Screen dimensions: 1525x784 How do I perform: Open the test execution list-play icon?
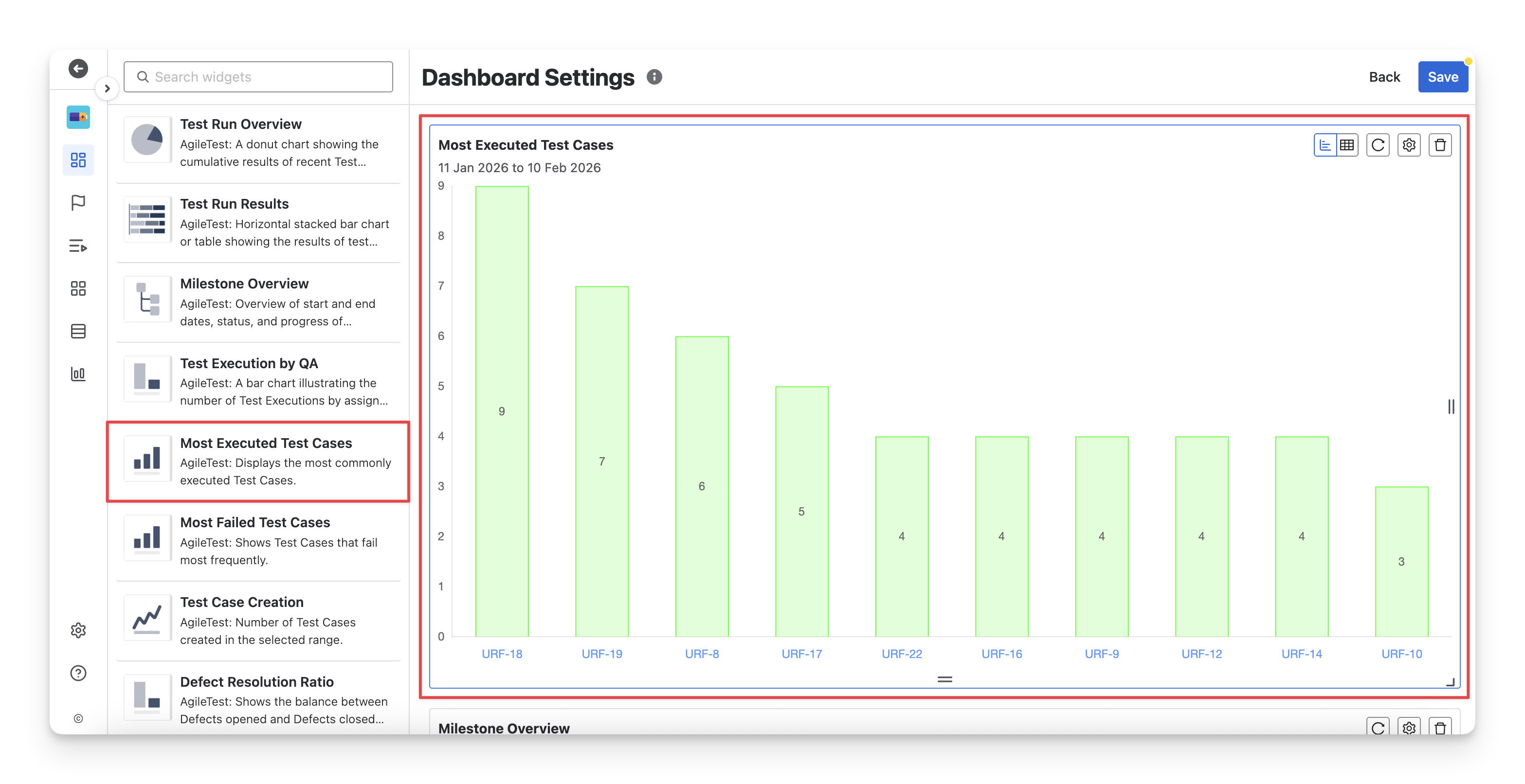coord(78,246)
